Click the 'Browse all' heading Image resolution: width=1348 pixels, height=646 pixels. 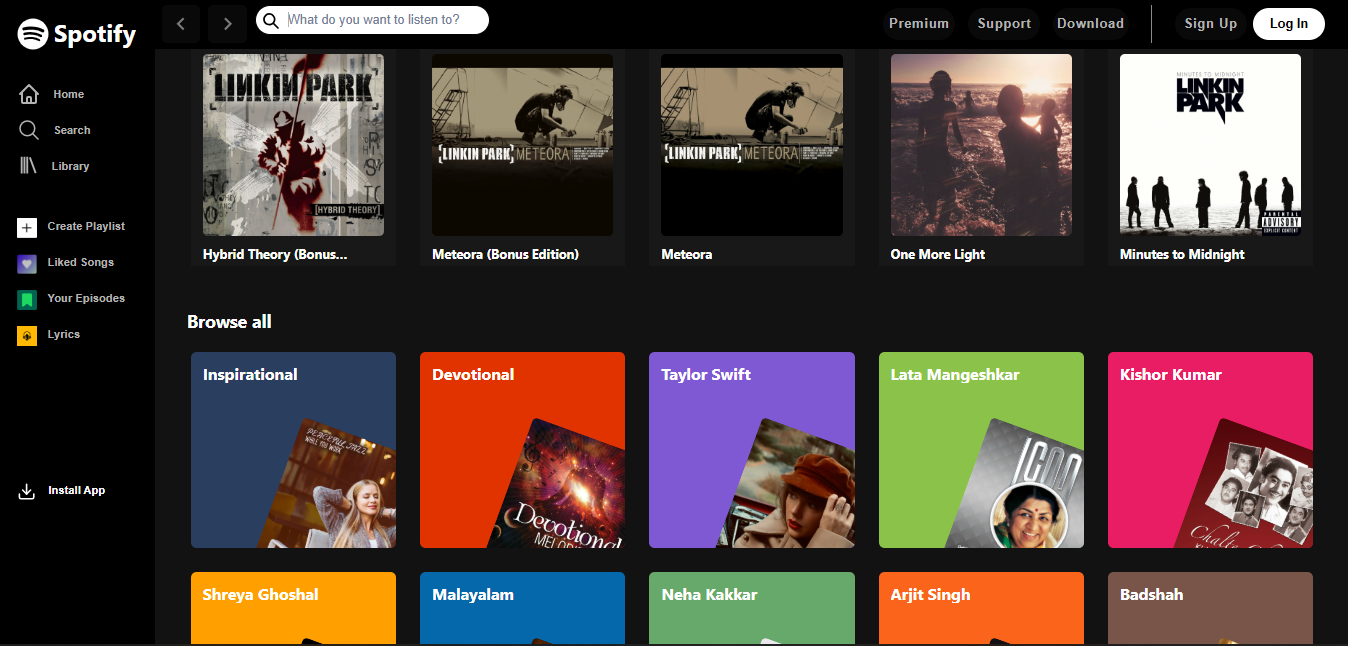[x=229, y=321]
